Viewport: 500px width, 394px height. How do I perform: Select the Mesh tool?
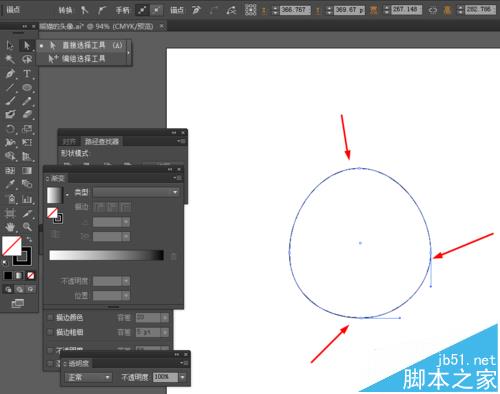(10, 171)
